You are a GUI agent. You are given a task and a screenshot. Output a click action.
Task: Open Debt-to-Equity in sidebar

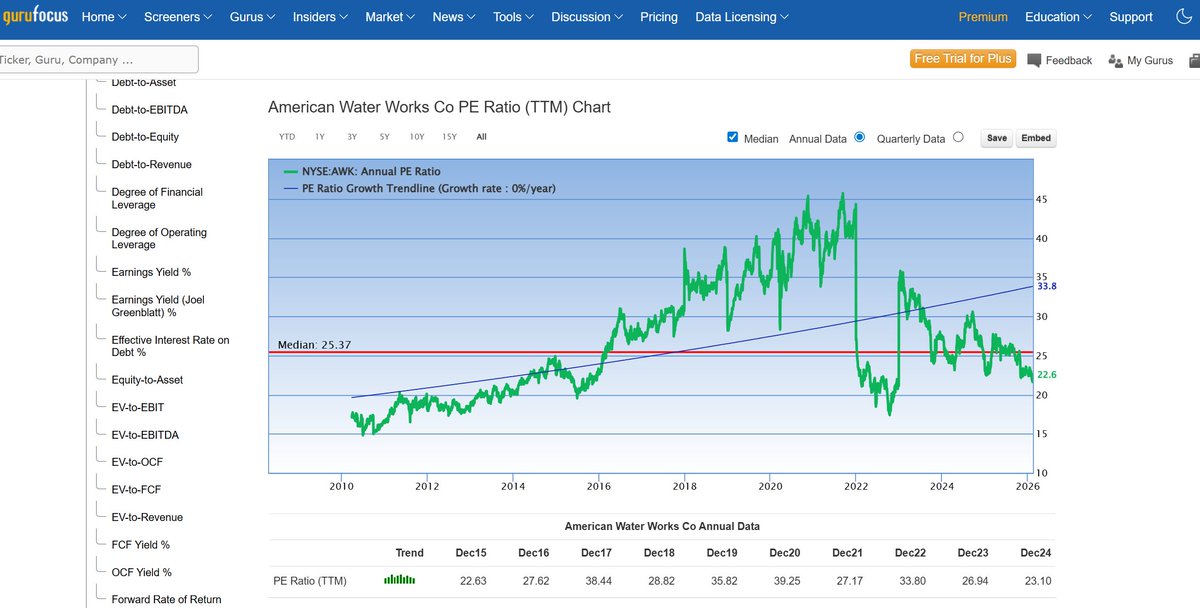145,137
